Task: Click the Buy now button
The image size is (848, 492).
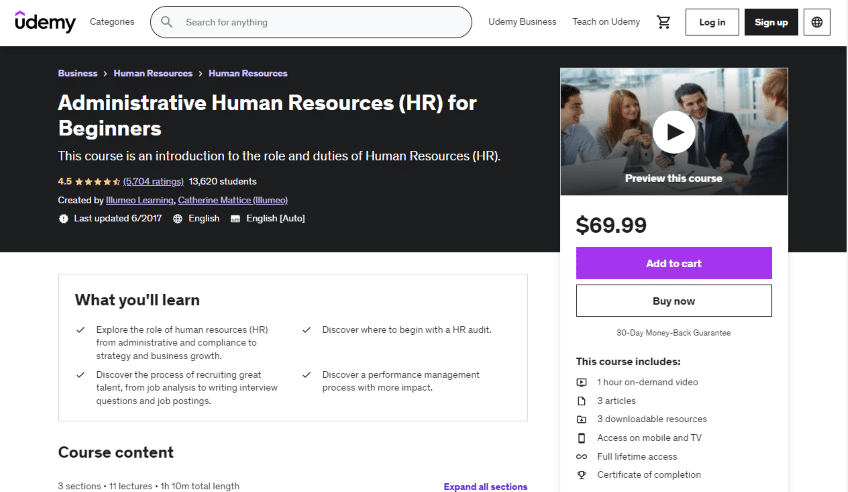Action: click(673, 301)
